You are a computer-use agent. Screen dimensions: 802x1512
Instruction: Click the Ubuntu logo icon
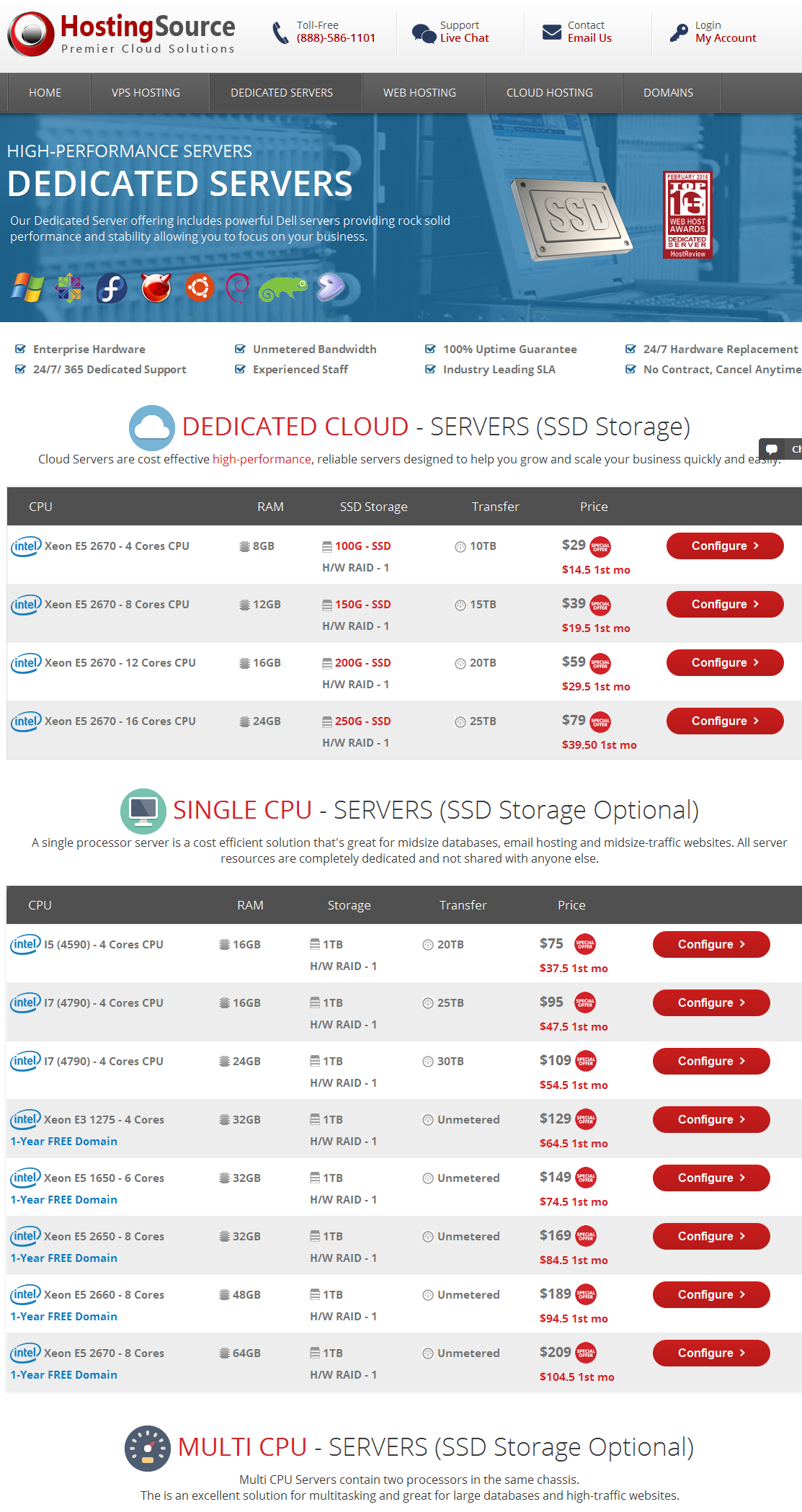click(200, 288)
